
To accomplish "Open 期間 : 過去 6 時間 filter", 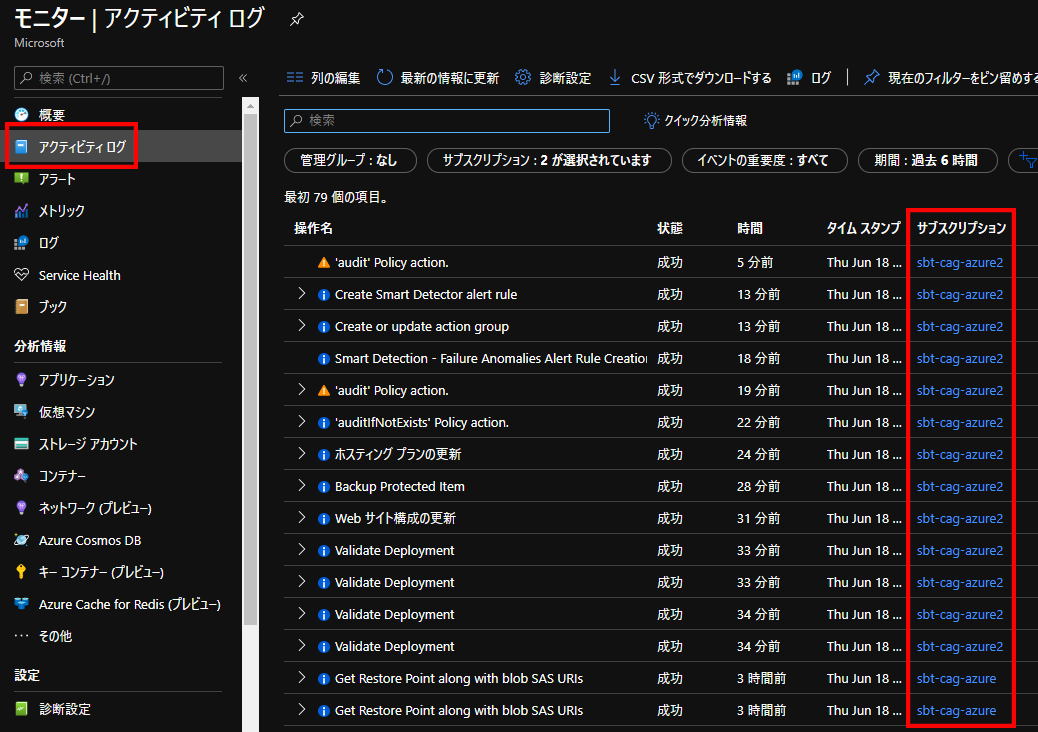I will pyautogui.click(x=927, y=160).
